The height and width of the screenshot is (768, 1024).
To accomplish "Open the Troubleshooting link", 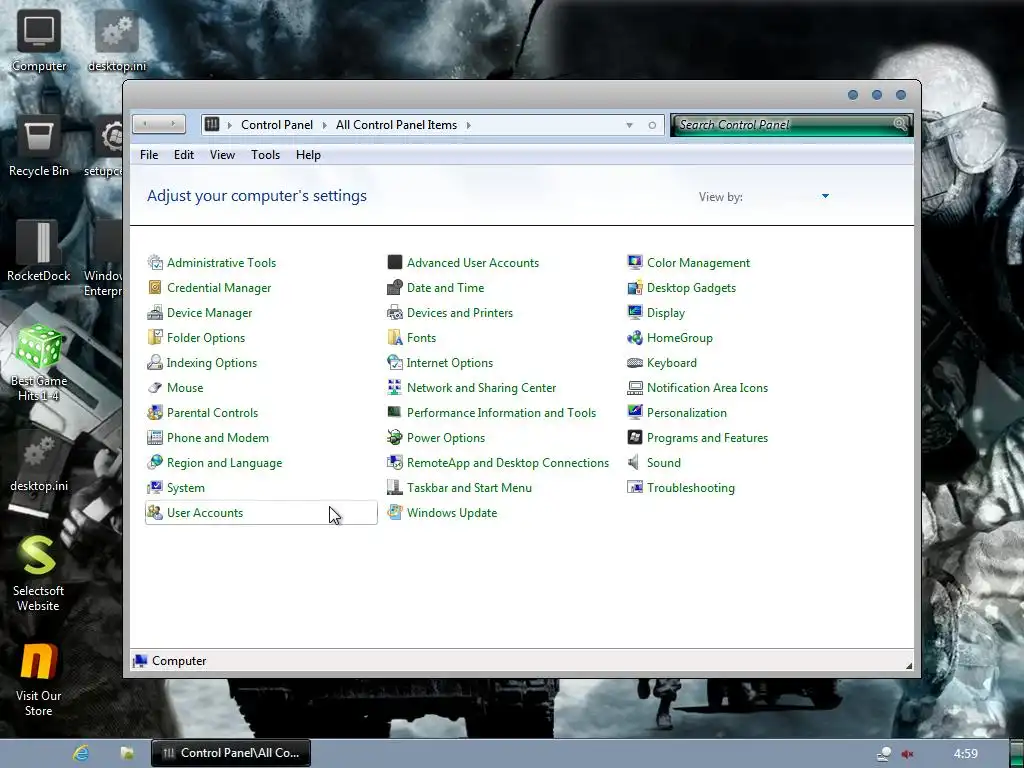I will [690, 488].
